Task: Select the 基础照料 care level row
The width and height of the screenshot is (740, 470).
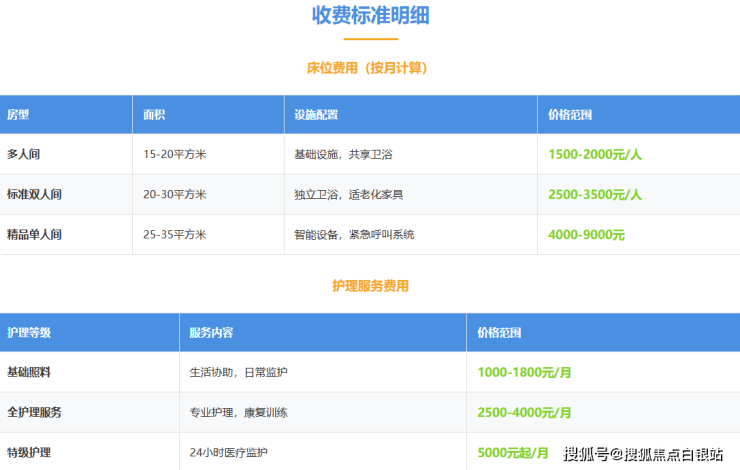Action: click(29, 372)
